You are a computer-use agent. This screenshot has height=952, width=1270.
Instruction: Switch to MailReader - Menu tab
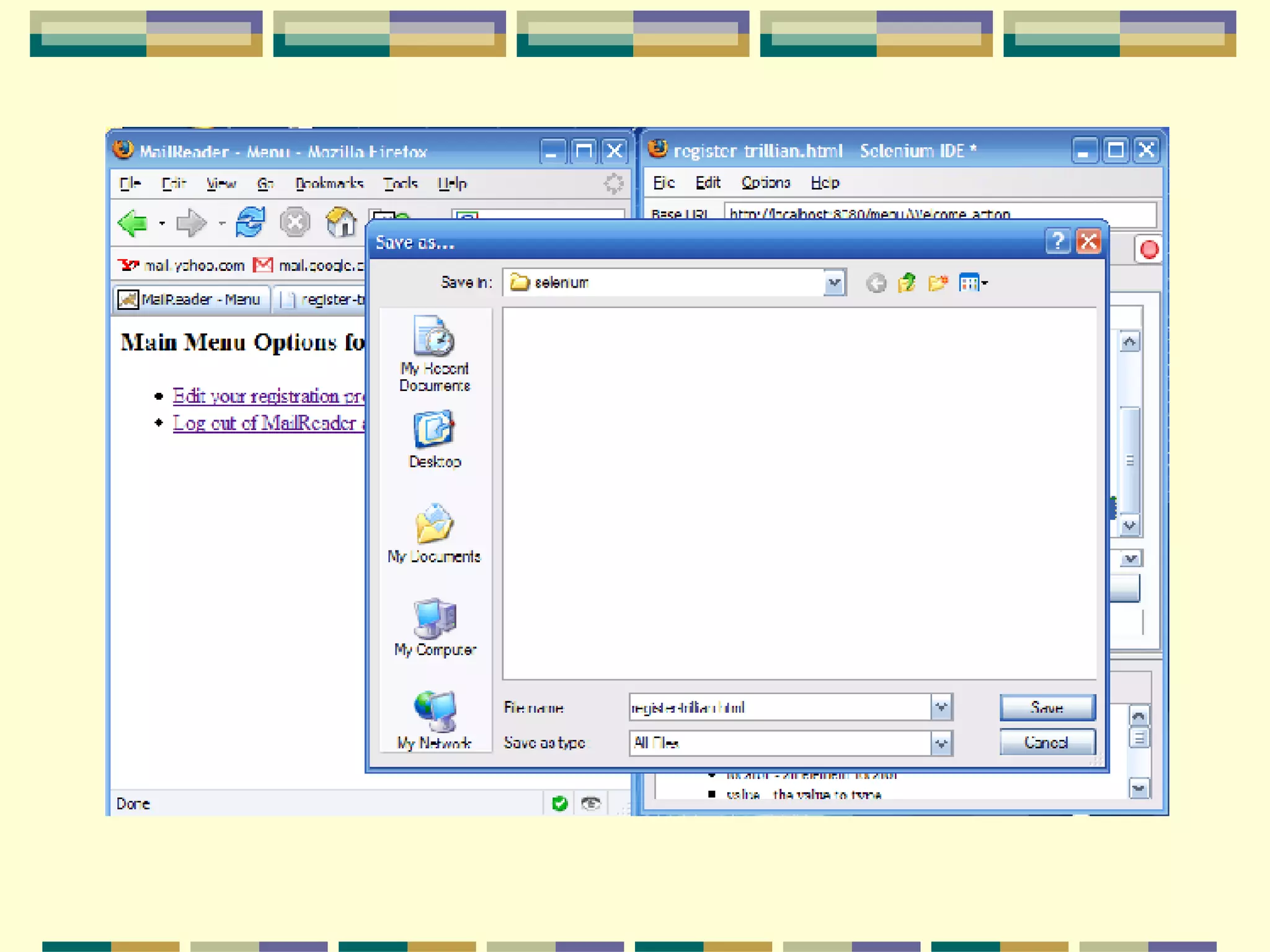[x=192, y=300]
